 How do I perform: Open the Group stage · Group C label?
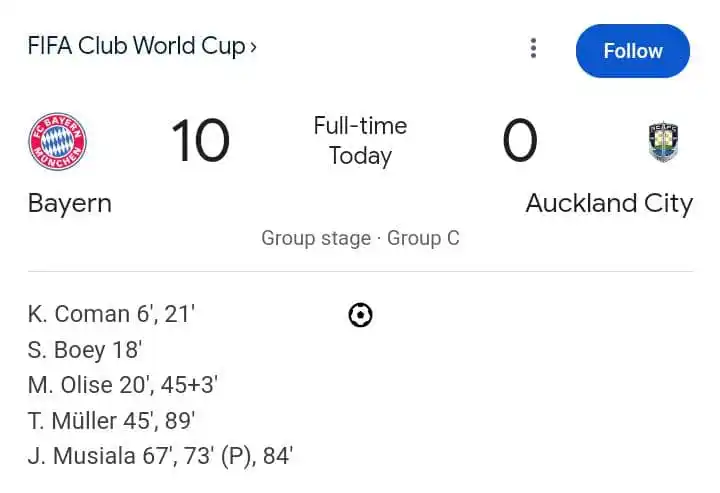click(360, 238)
